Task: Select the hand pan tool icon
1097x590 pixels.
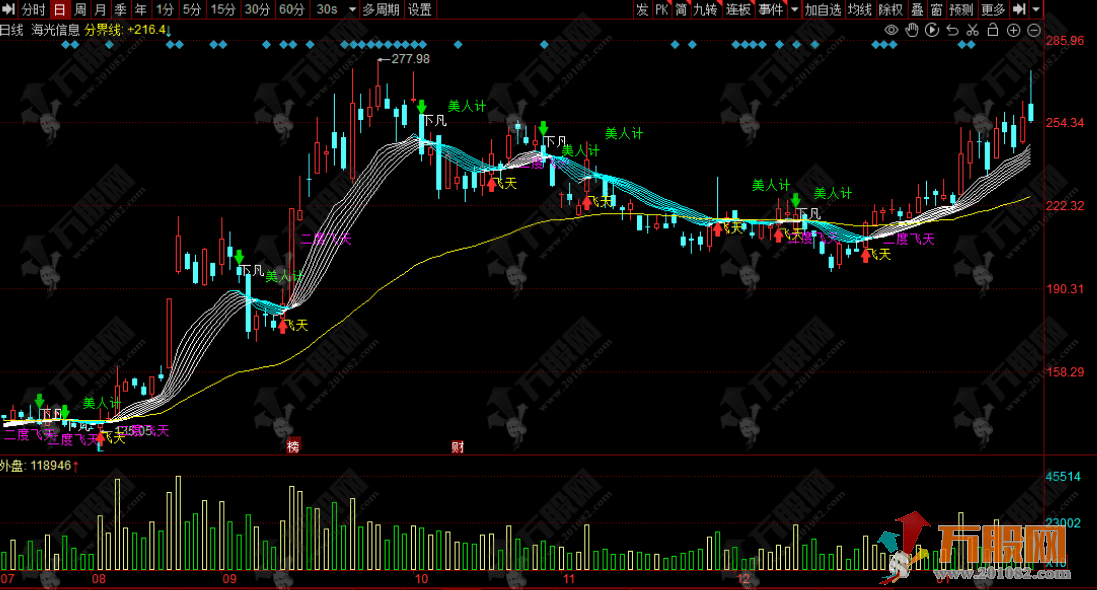Action: point(911,30)
